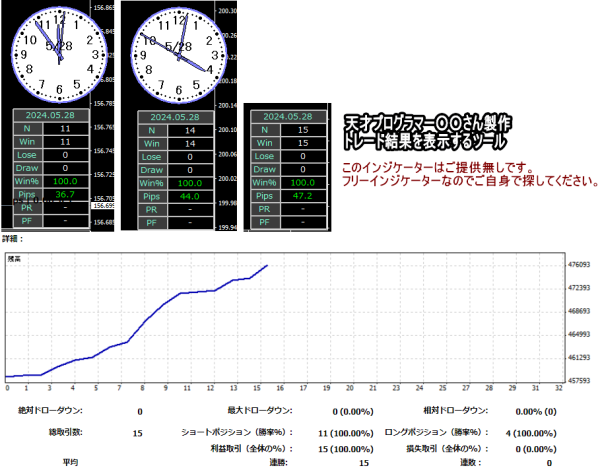Screen dimensions: 600x470
Task: Click the 絶対ドローダウン label
Action: (x=50, y=411)
